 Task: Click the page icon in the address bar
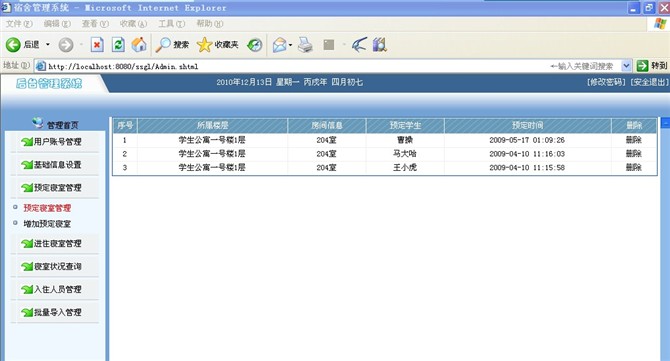[41, 66]
